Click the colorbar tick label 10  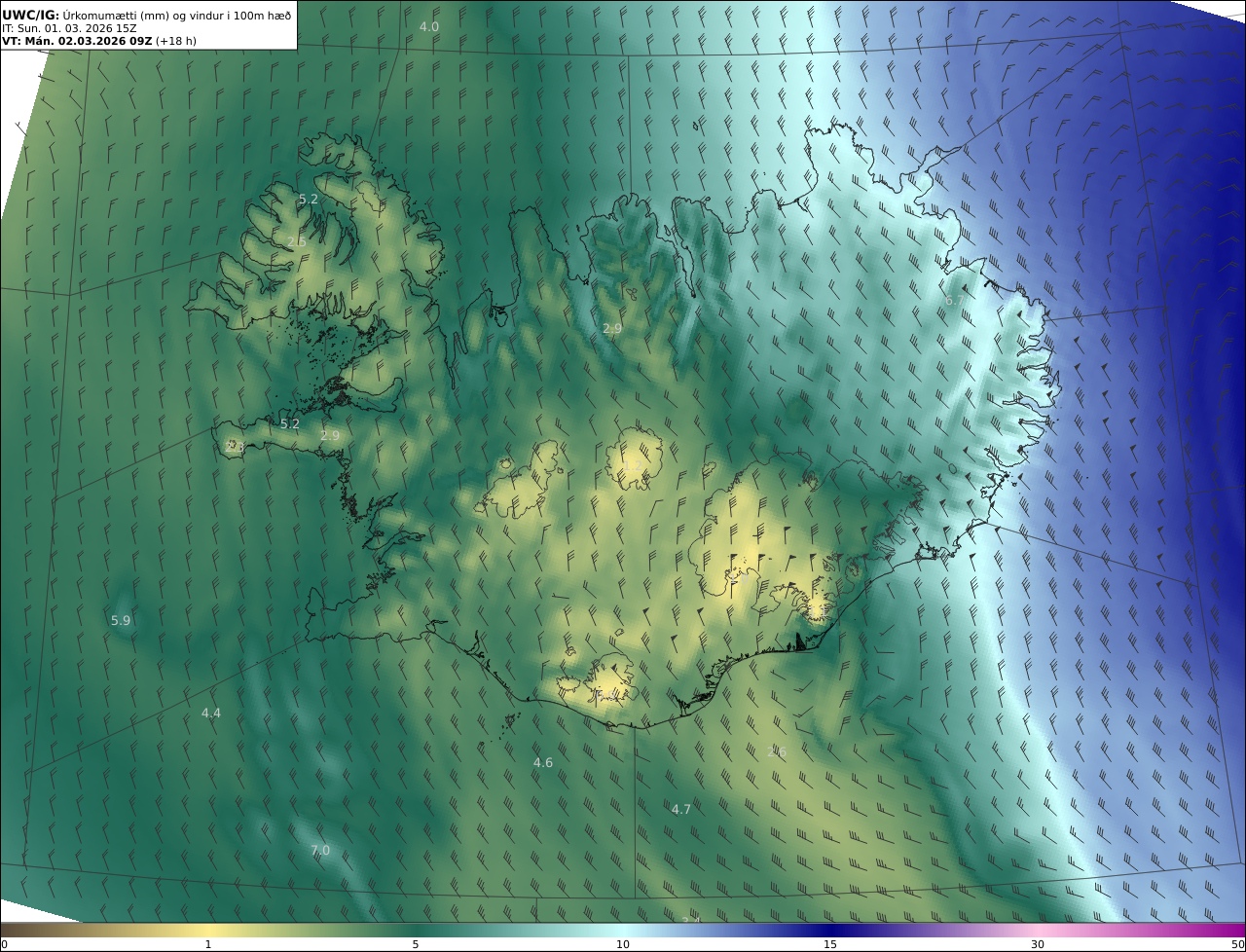click(x=623, y=945)
